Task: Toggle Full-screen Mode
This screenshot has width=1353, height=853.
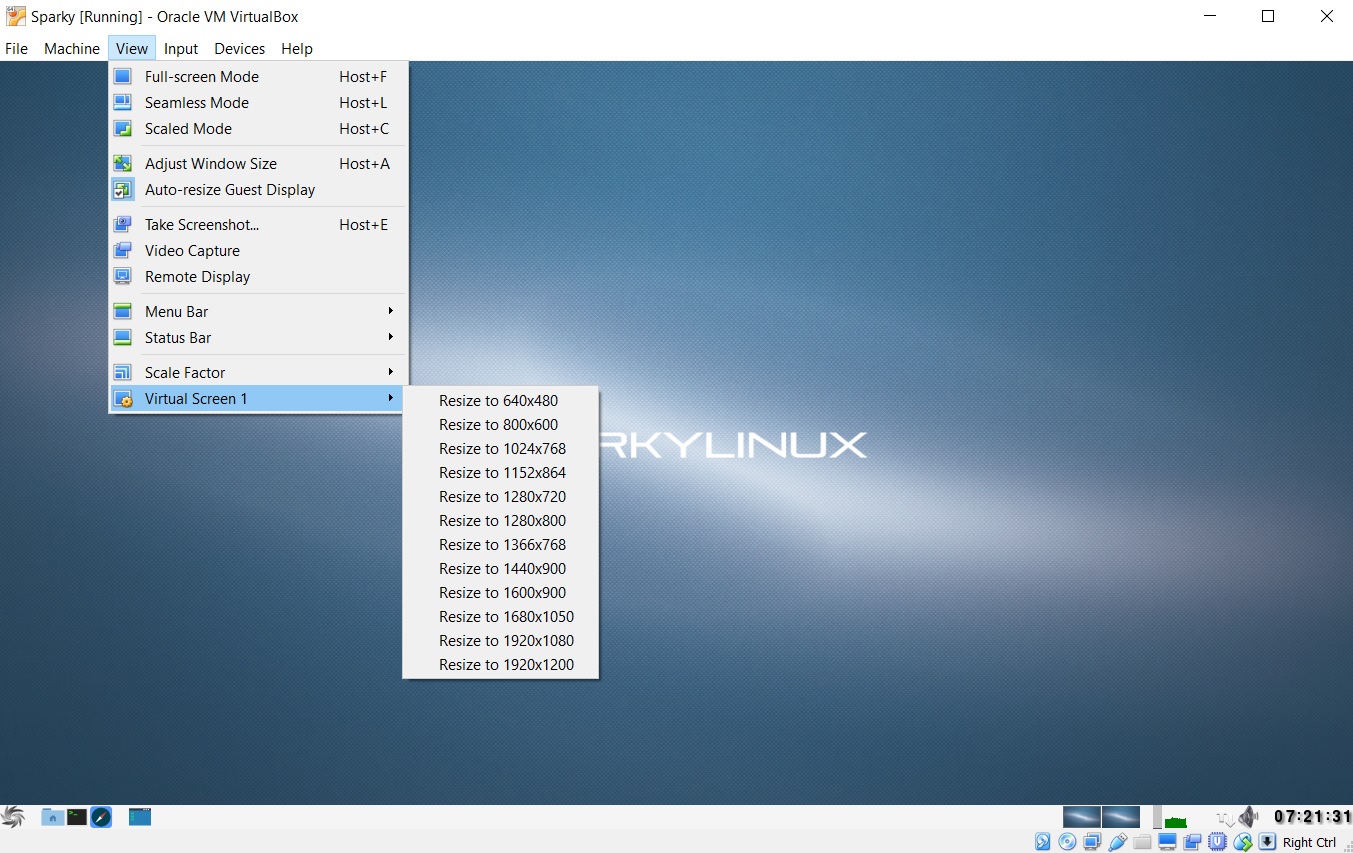Action: click(258, 77)
